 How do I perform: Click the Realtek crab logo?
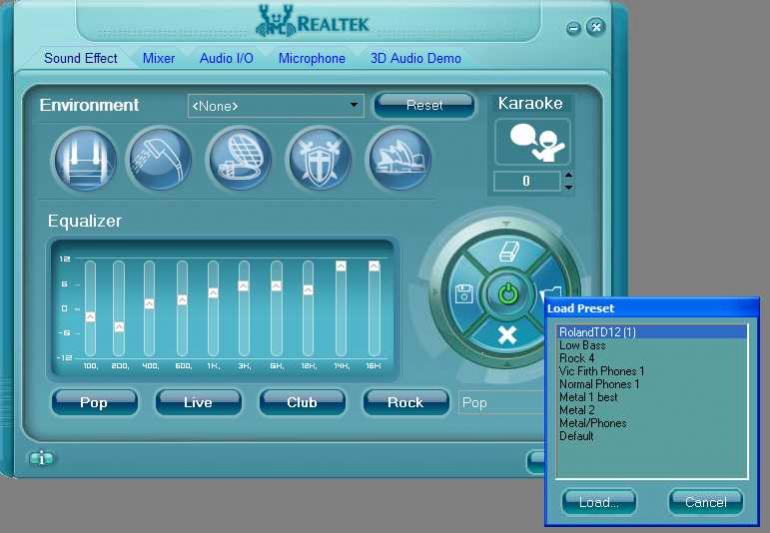click(275, 21)
